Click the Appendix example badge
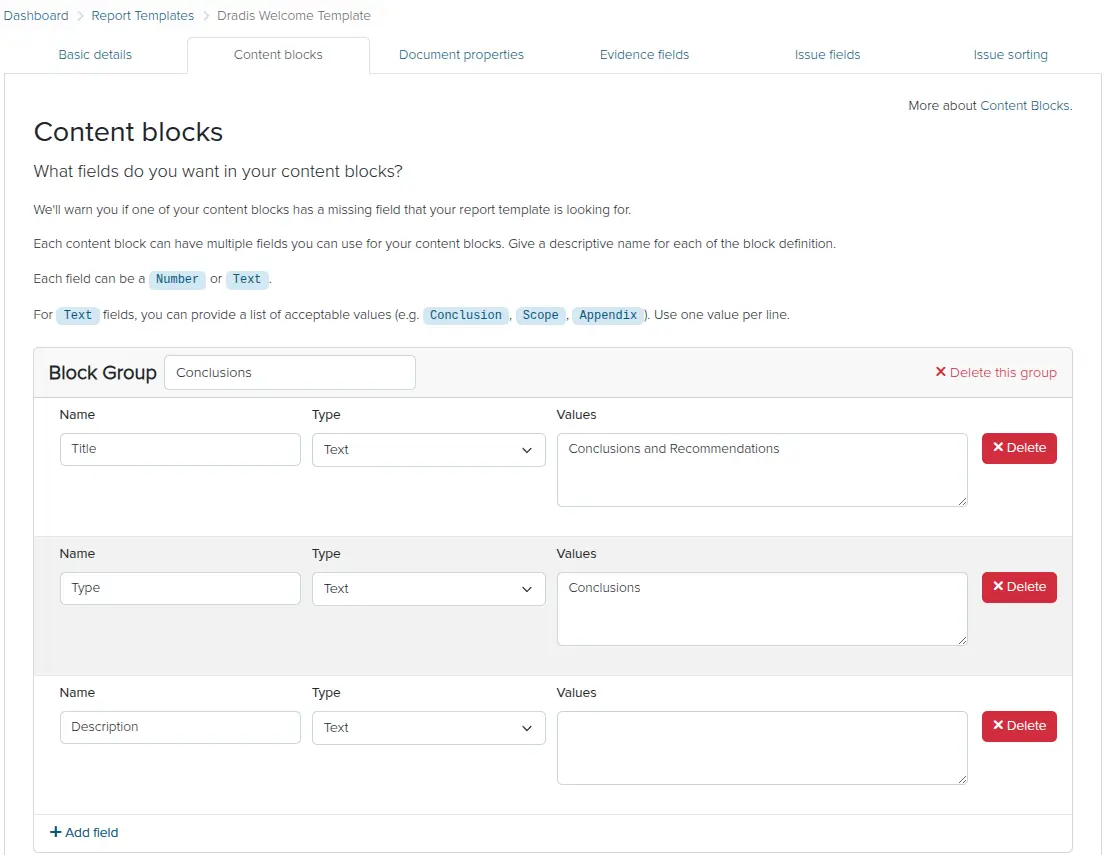 608,315
